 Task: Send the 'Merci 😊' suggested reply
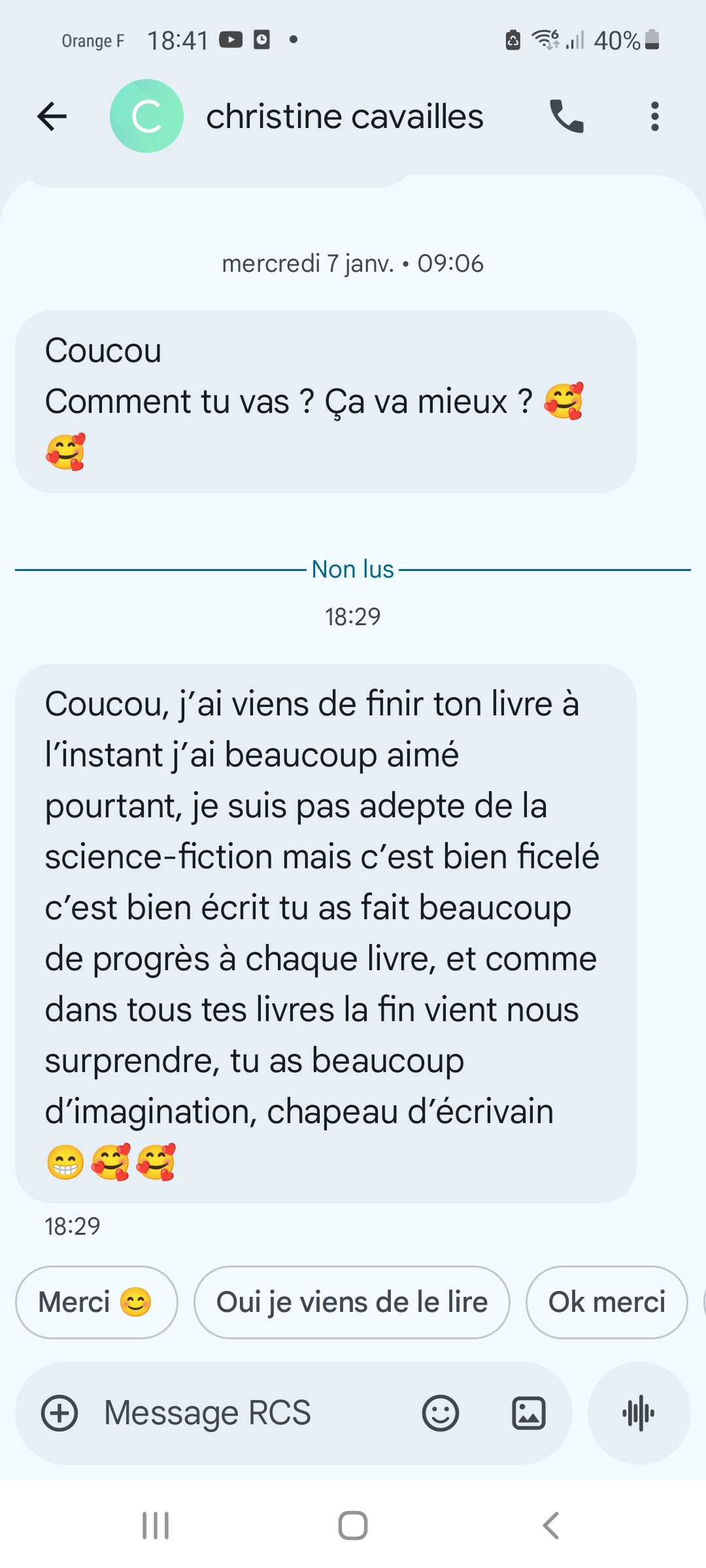point(96,1302)
